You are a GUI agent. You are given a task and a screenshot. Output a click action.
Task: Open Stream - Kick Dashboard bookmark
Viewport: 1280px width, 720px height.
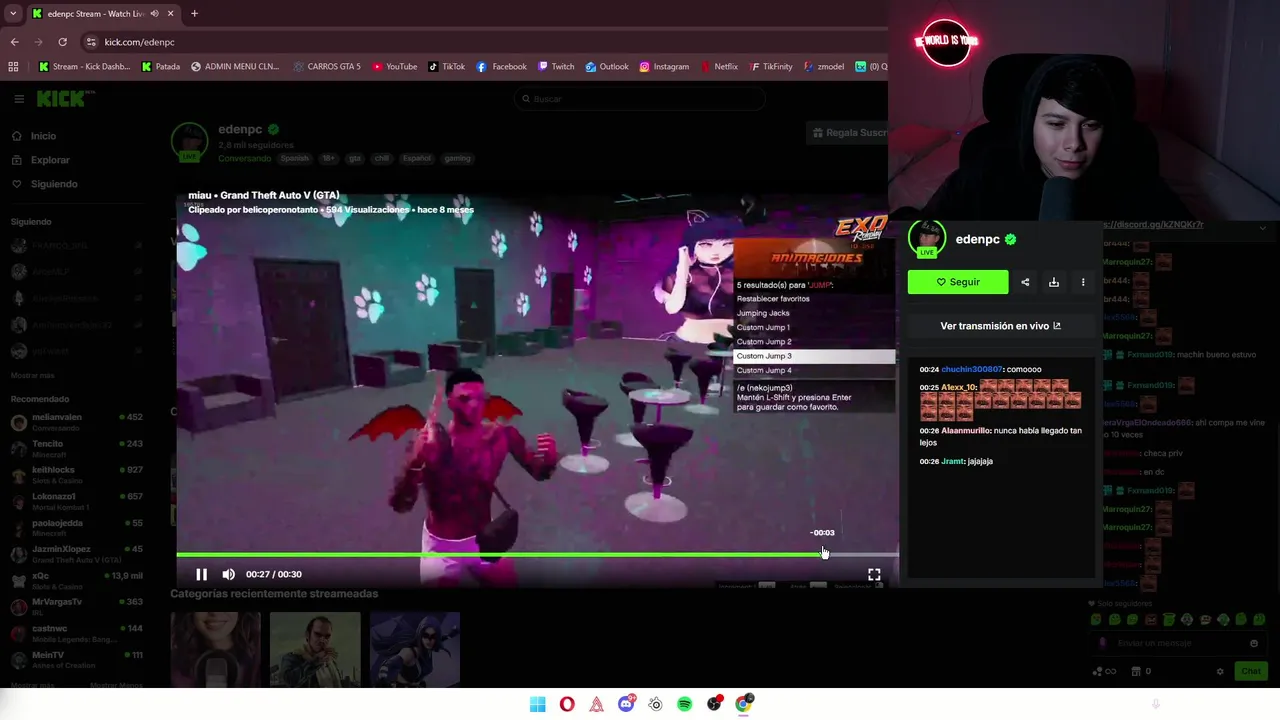[84, 67]
